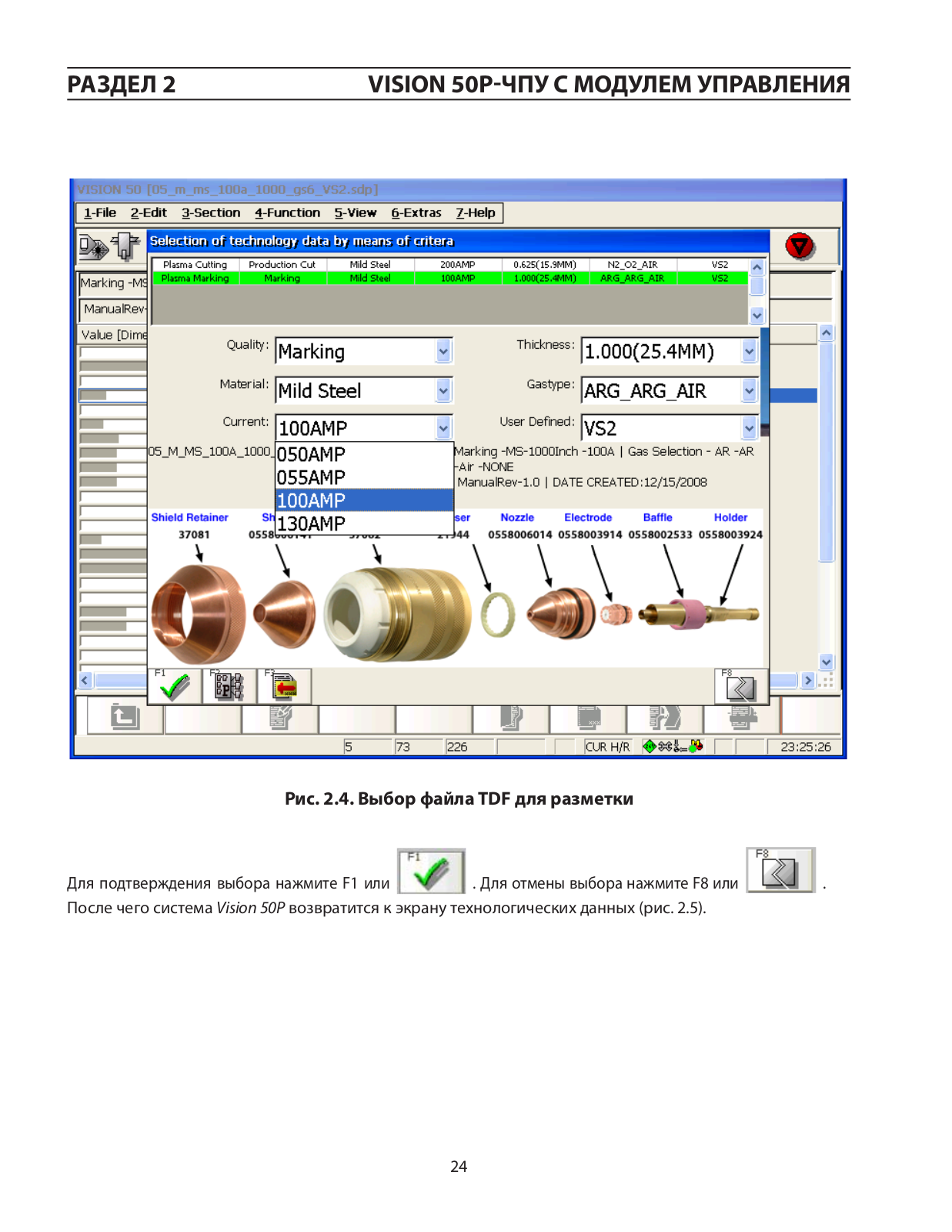
Task: Open the 6-Extras menu
Action: (x=416, y=213)
